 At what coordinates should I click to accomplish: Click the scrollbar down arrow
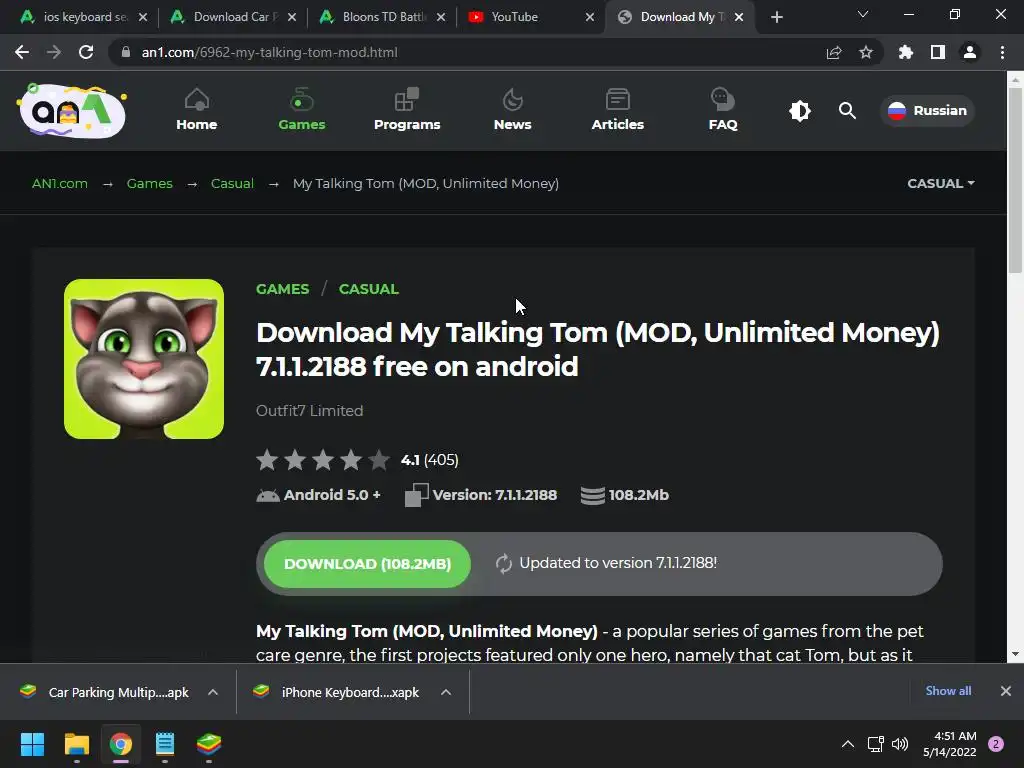[1015, 654]
